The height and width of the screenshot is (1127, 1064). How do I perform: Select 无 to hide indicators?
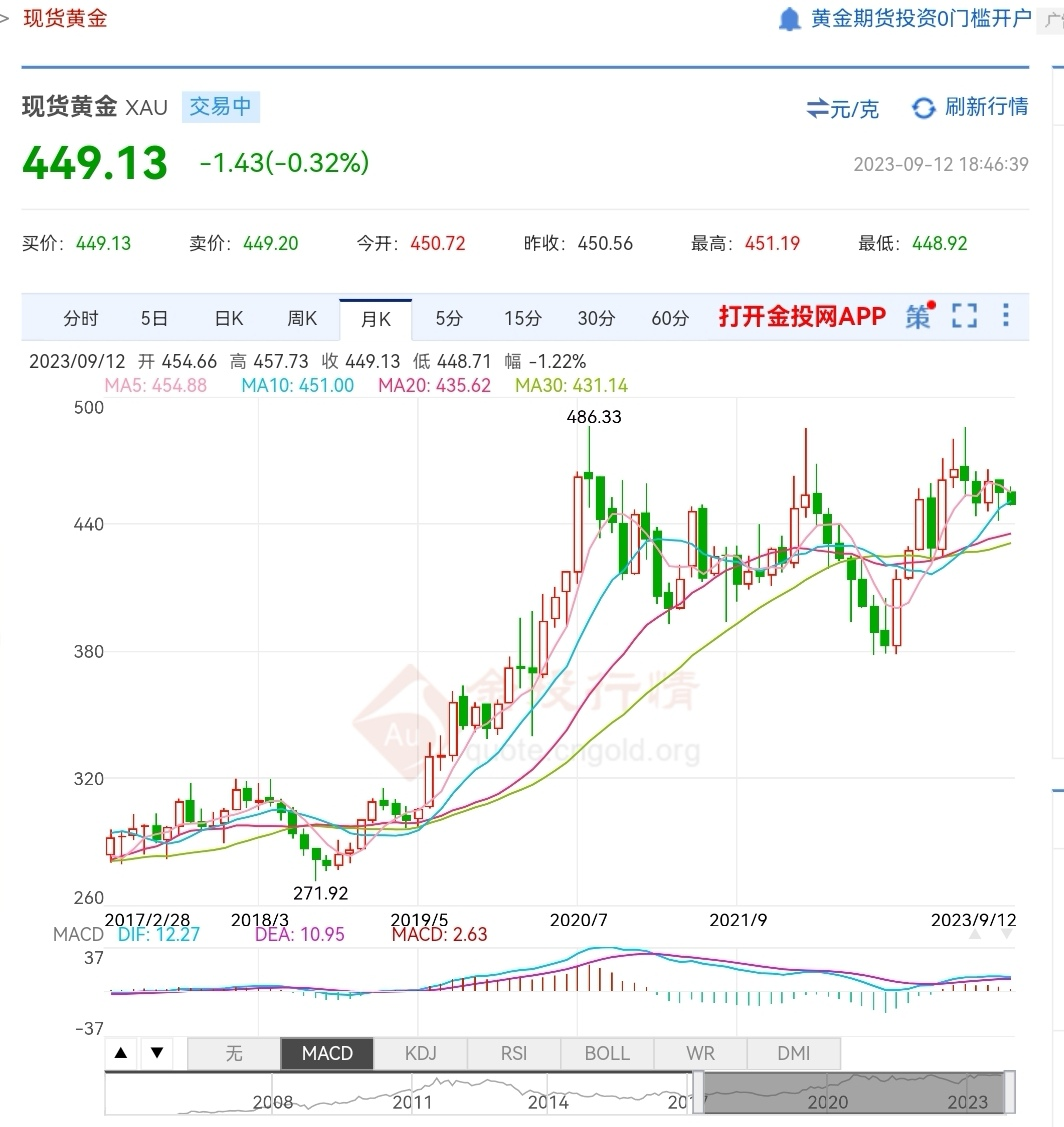[x=234, y=1053]
